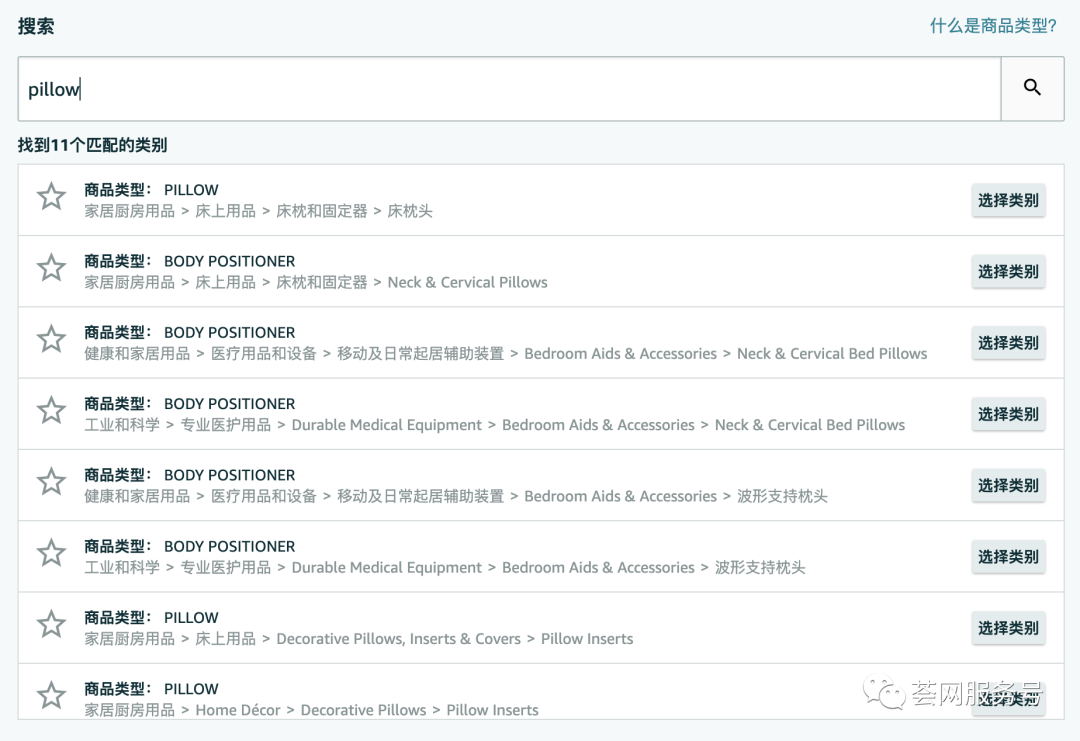Choose 选择类别 for 床枕和固定器 Neck & Cervical Pillows
This screenshot has height=741, width=1080.
(x=1008, y=272)
